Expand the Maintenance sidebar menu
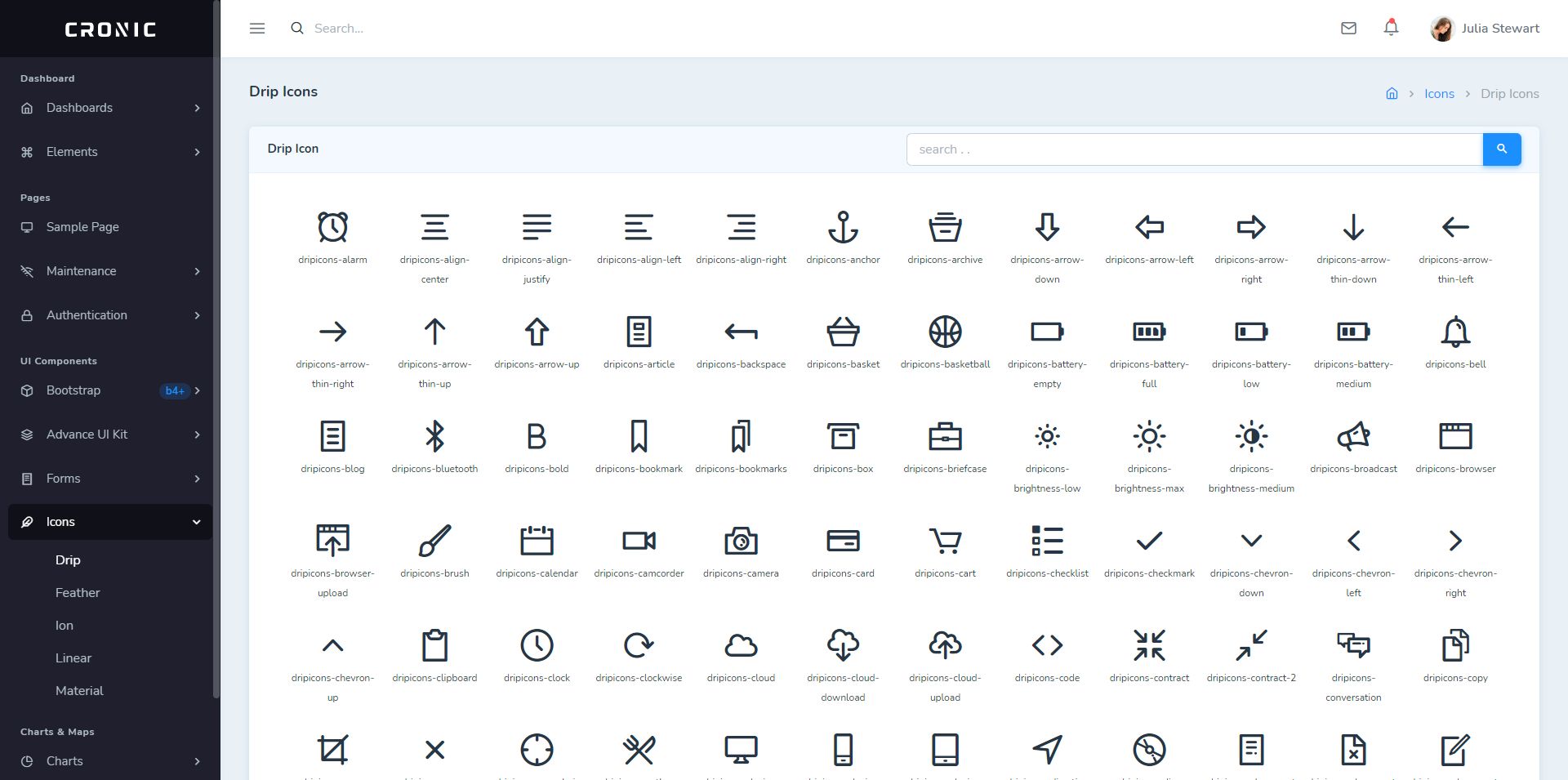The width and height of the screenshot is (1568, 780). pyautogui.click(x=110, y=271)
